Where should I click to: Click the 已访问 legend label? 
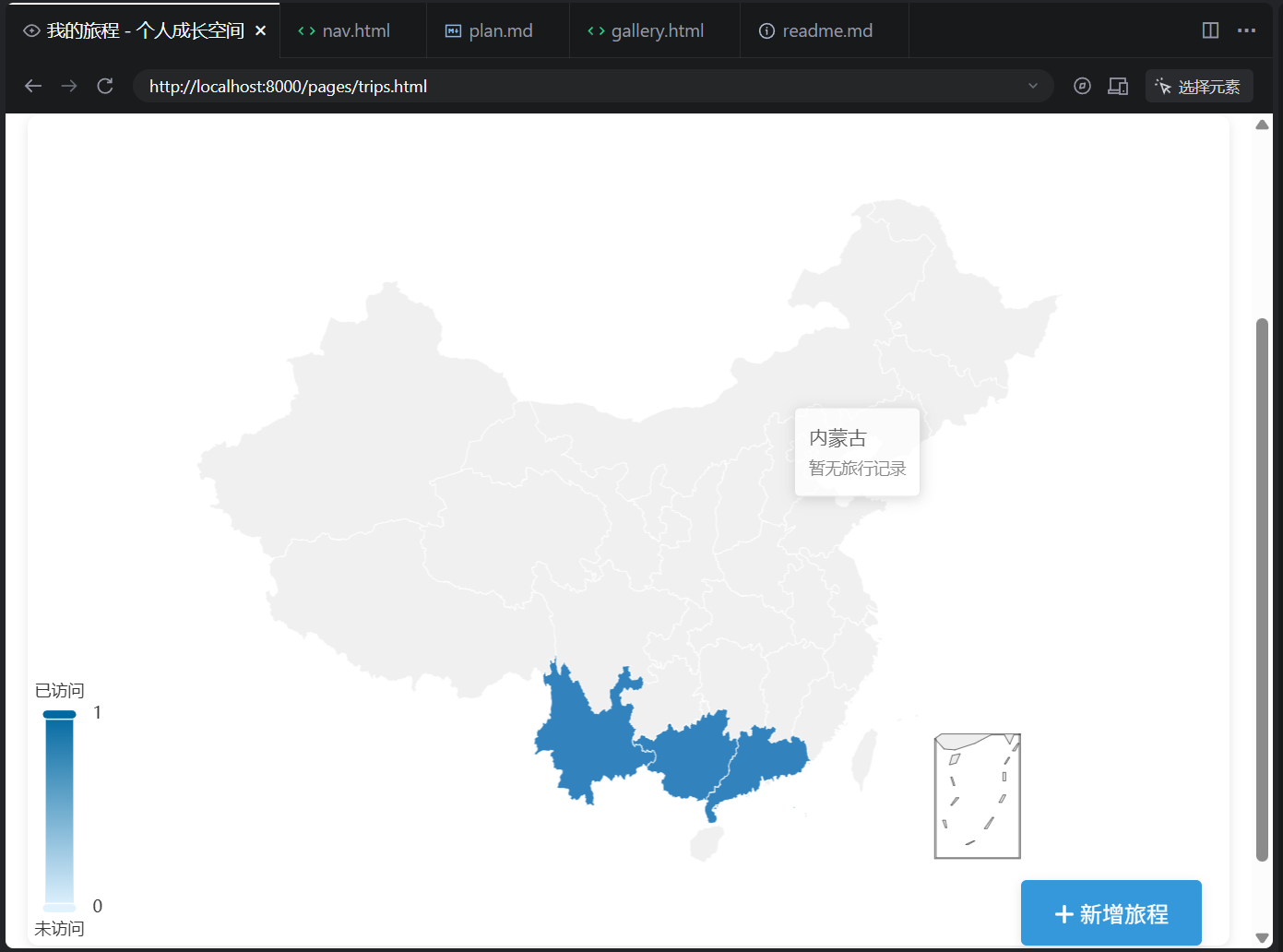[59, 690]
